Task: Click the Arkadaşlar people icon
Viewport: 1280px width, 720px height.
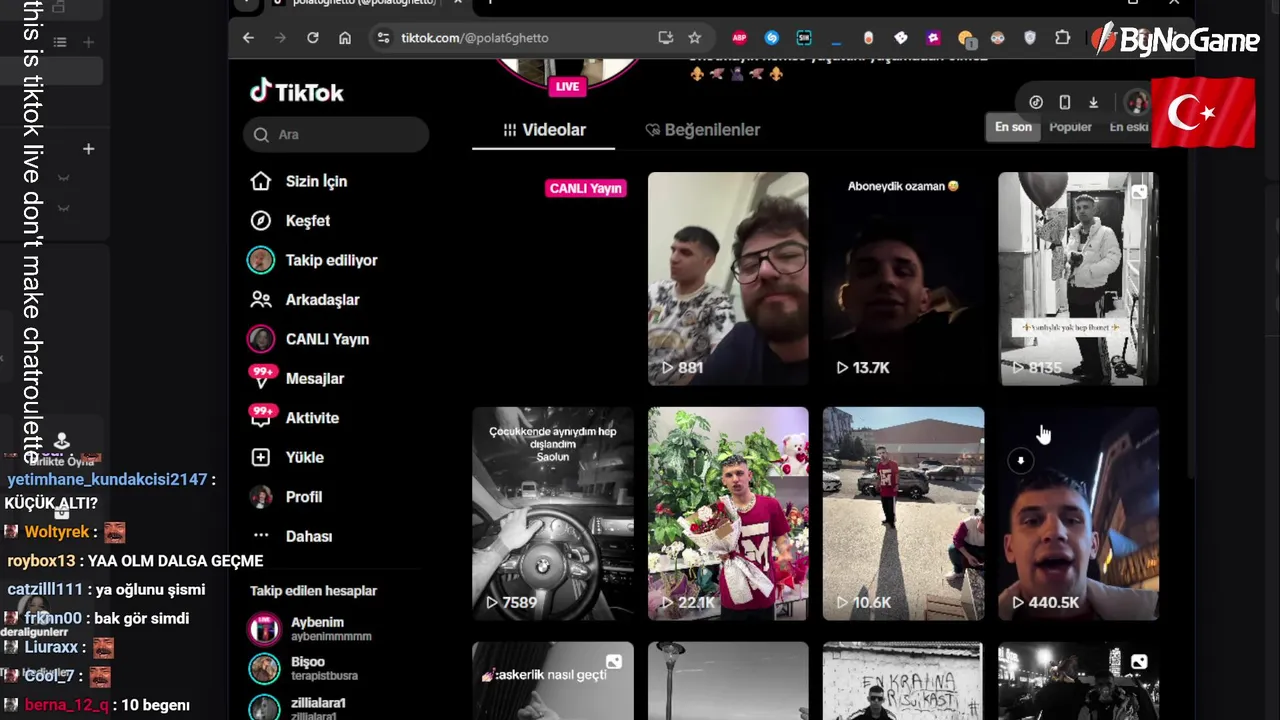Action: click(x=261, y=300)
